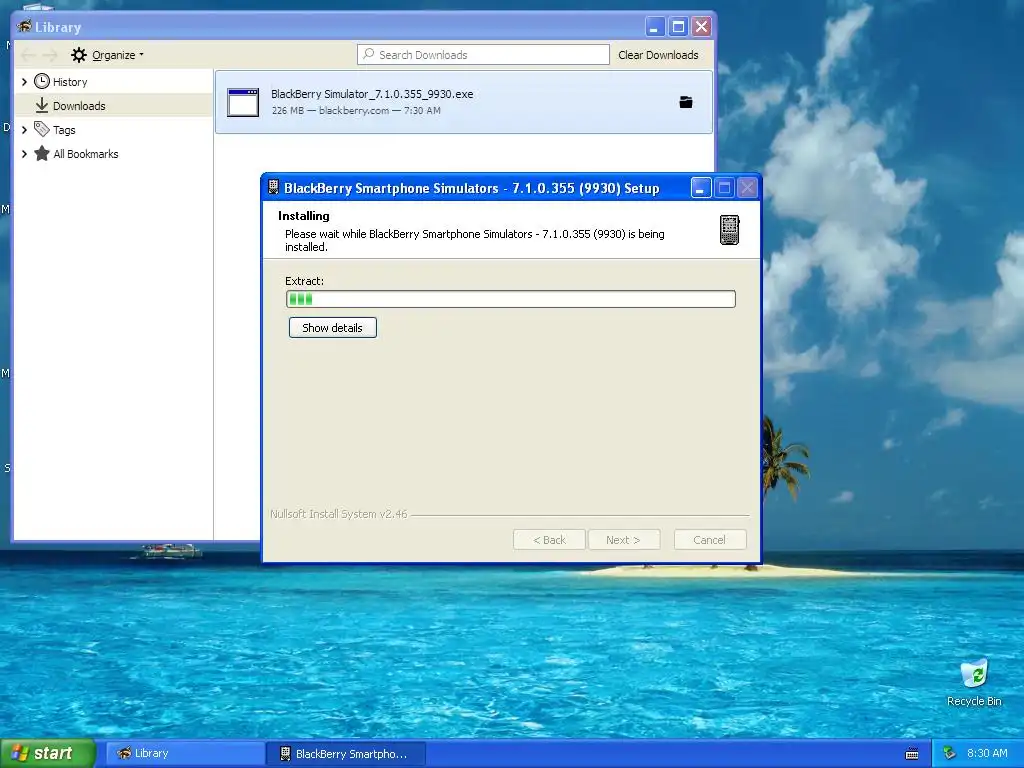Image resolution: width=1024 pixels, height=768 pixels.
Task: Click the exe file icon in downloads list
Action: click(x=243, y=103)
